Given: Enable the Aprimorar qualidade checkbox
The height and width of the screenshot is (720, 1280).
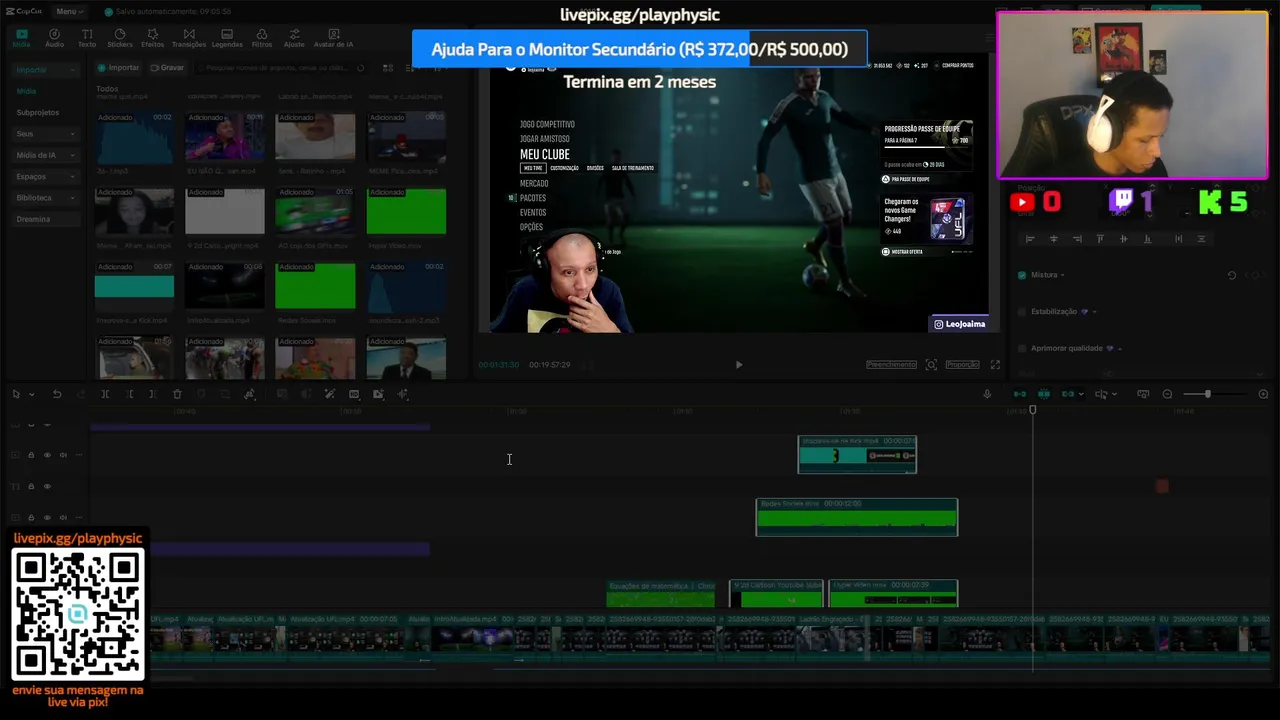Looking at the screenshot, I should pyautogui.click(x=1021, y=348).
